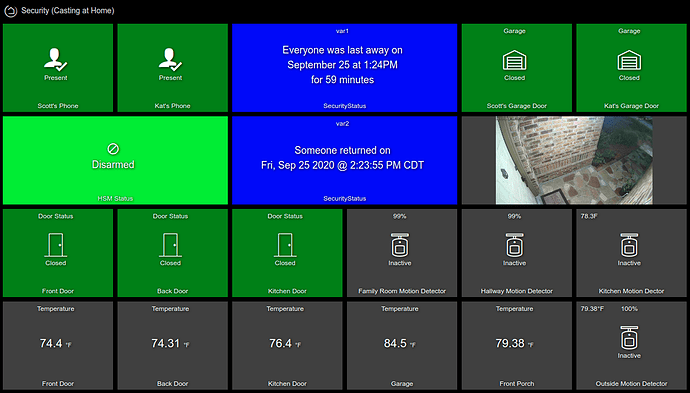The height and width of the screenshot is (393, 690).
Task: Open Kitchen Door contact sensor door icon
Action: (285, 245)
